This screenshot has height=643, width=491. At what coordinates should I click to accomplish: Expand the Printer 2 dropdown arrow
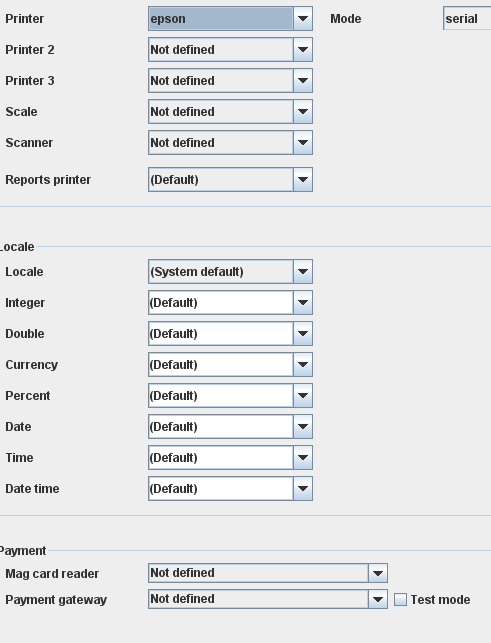303,50
